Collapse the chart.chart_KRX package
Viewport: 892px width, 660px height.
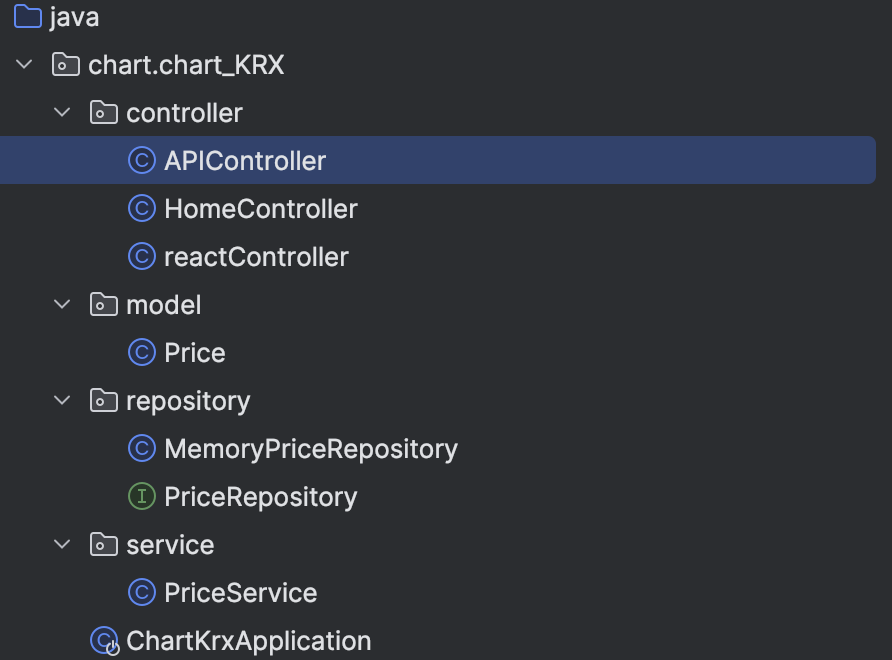click(x=25, y=65)
